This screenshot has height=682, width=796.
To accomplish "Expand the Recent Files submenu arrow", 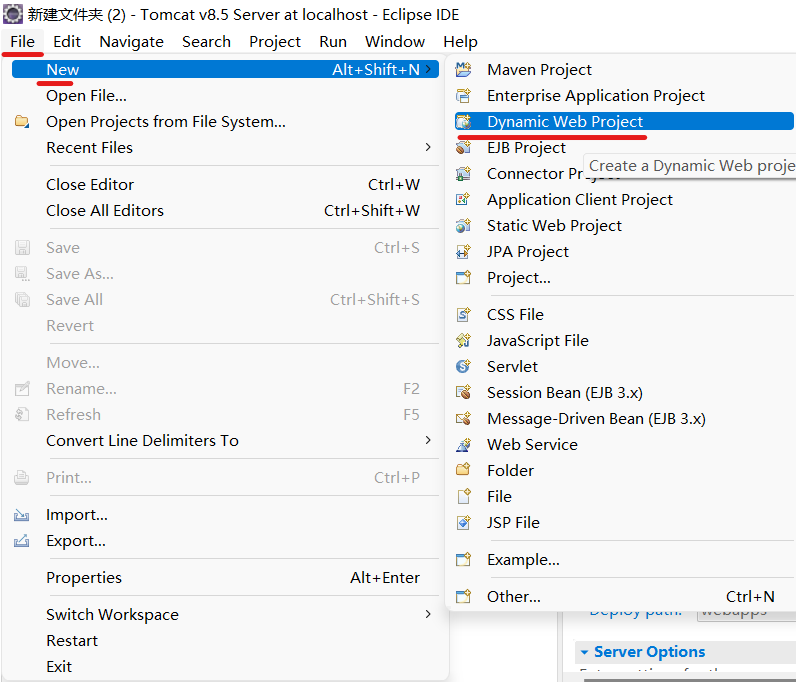I will point(428,148).
